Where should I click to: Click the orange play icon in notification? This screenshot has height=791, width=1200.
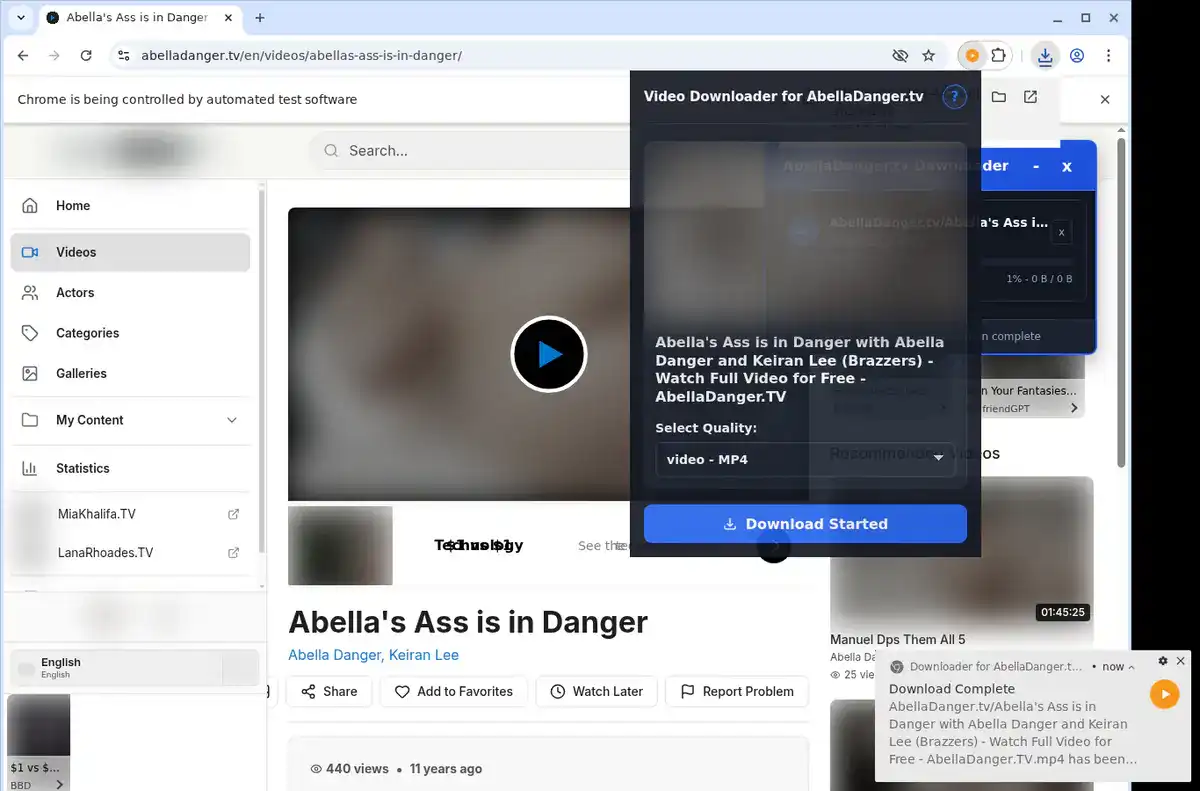point(1164,694)
